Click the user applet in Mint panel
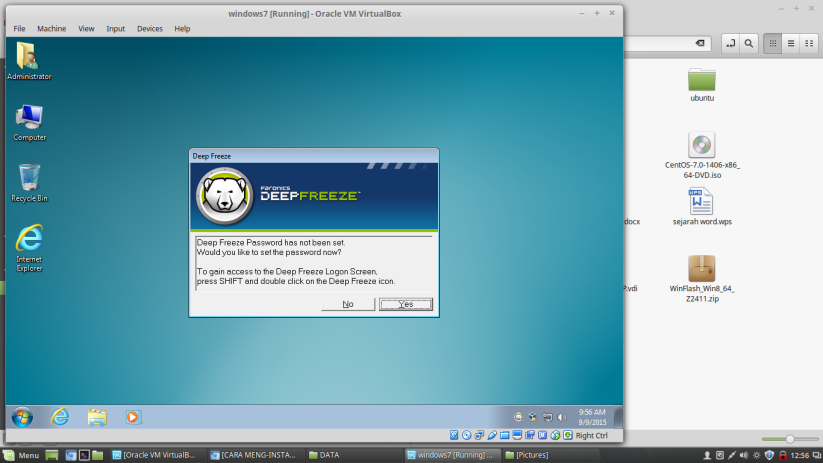The image size is (823, 463). point(707,455)
